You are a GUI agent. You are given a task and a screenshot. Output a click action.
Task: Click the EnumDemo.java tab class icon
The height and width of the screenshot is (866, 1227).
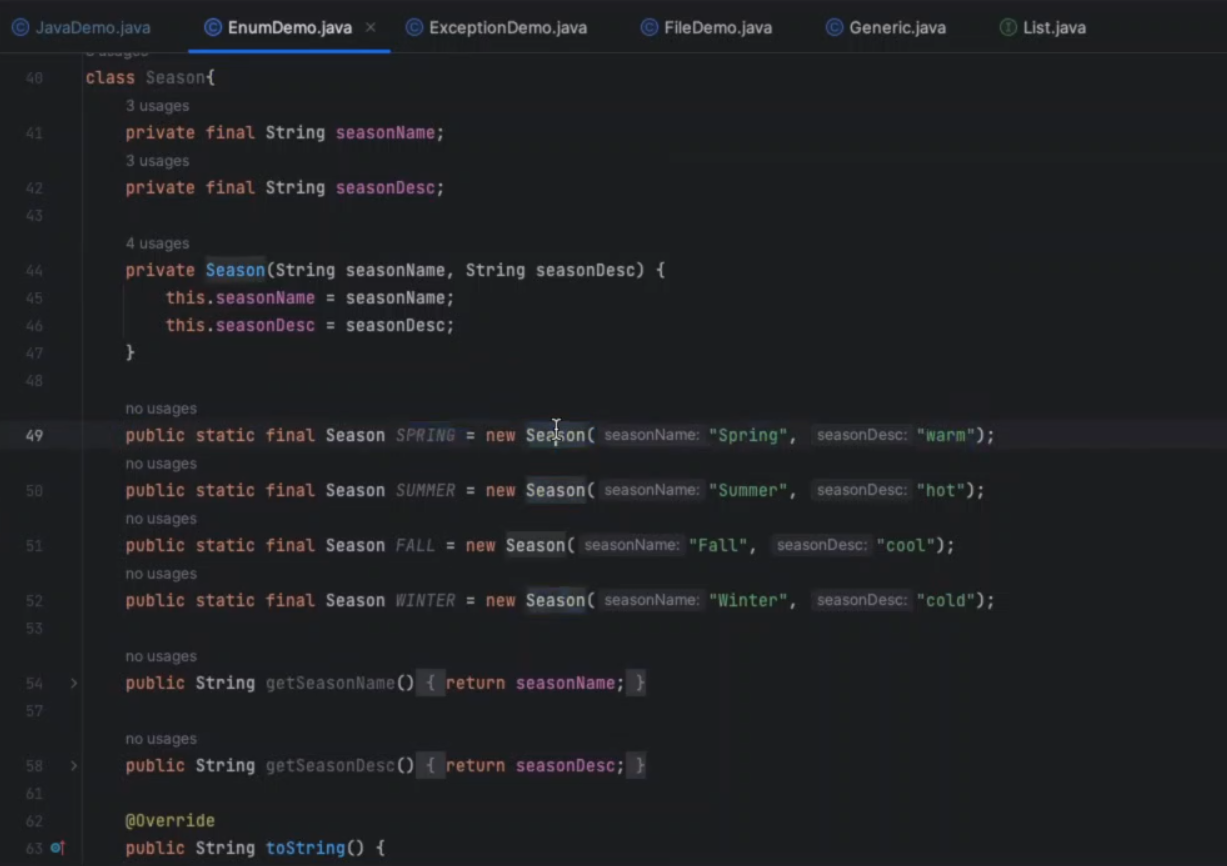click(x=212, y=27)
